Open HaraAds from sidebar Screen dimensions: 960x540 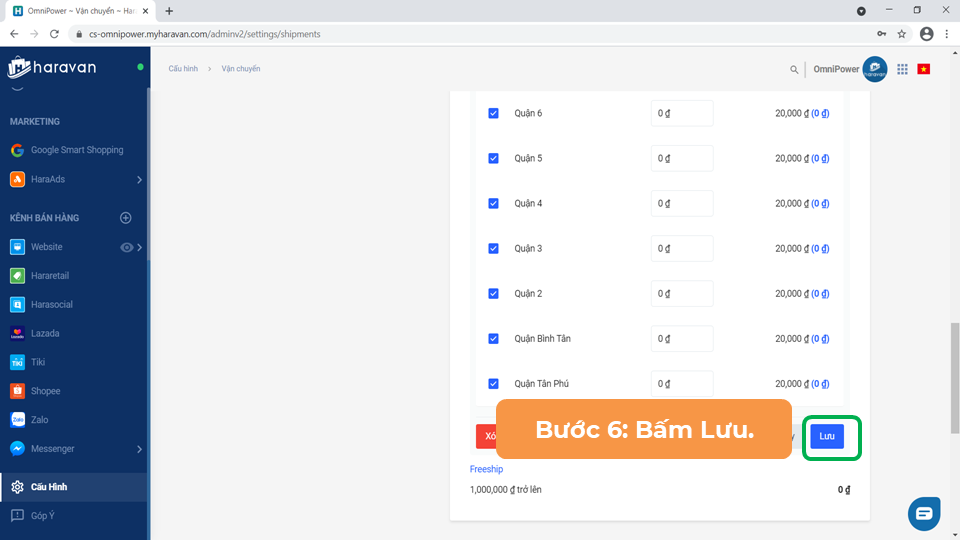48,179
